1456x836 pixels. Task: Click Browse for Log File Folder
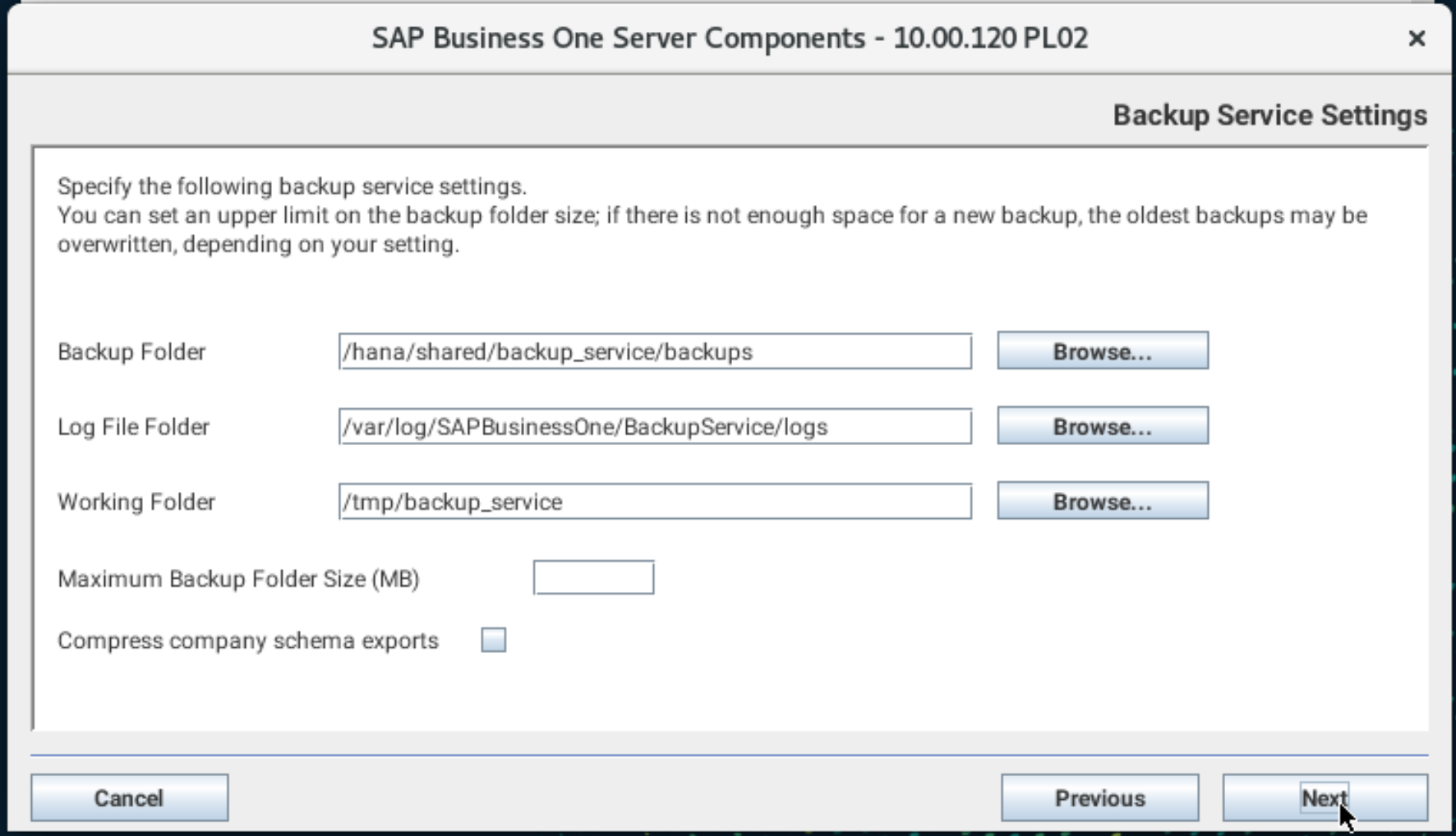click(x=1103, y=426)
